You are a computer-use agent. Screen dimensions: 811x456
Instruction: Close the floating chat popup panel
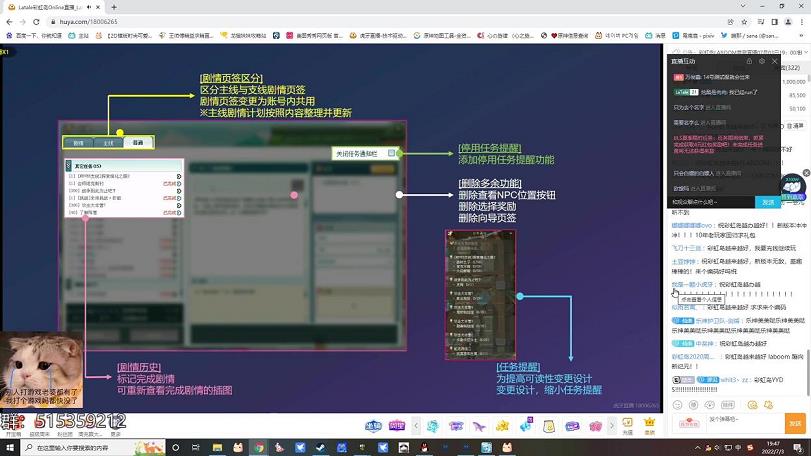774,61
